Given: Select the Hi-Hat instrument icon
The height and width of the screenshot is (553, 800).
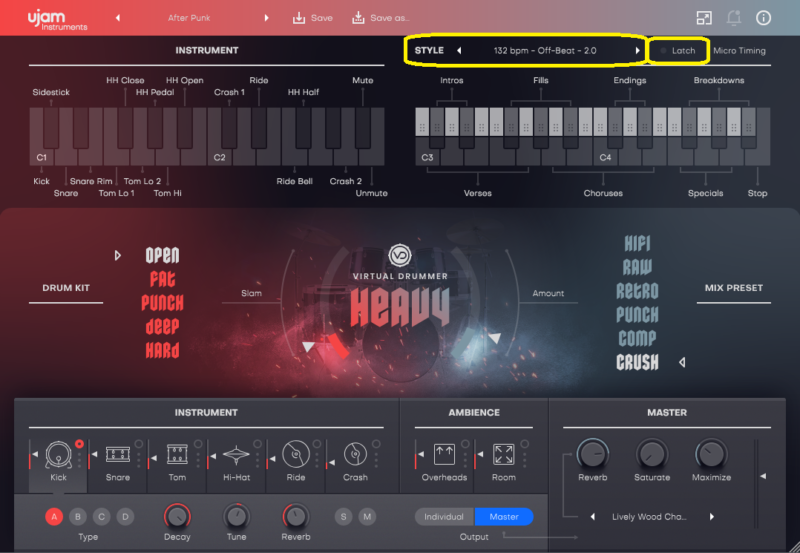Looking at the screenshot, I should [x=236, y=455].
